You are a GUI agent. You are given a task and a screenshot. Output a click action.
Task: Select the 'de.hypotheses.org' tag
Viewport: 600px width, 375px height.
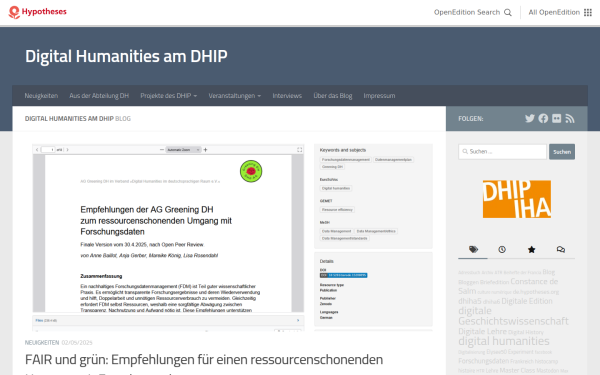coord(536,292)
